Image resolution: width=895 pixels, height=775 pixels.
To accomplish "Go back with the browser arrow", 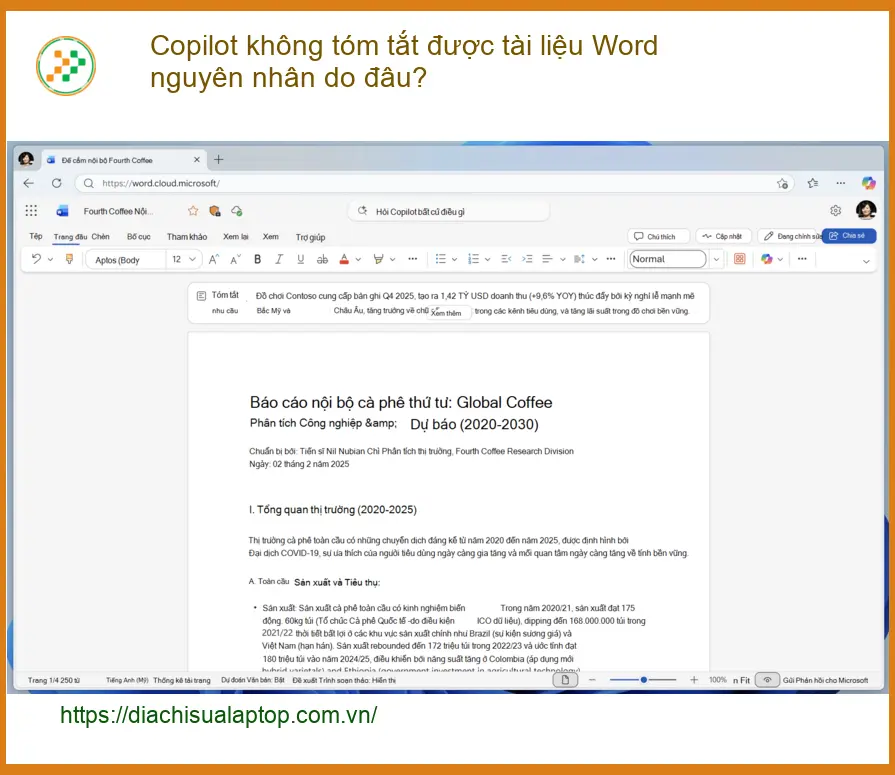I will click(29, 183).
